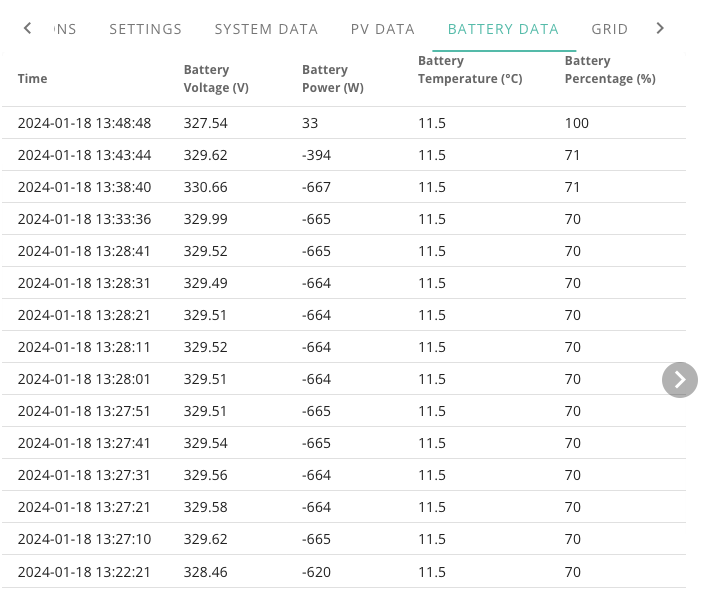Click battery power value 33
The height and width of the screenshot is (601, 701).
click(310, 123)
